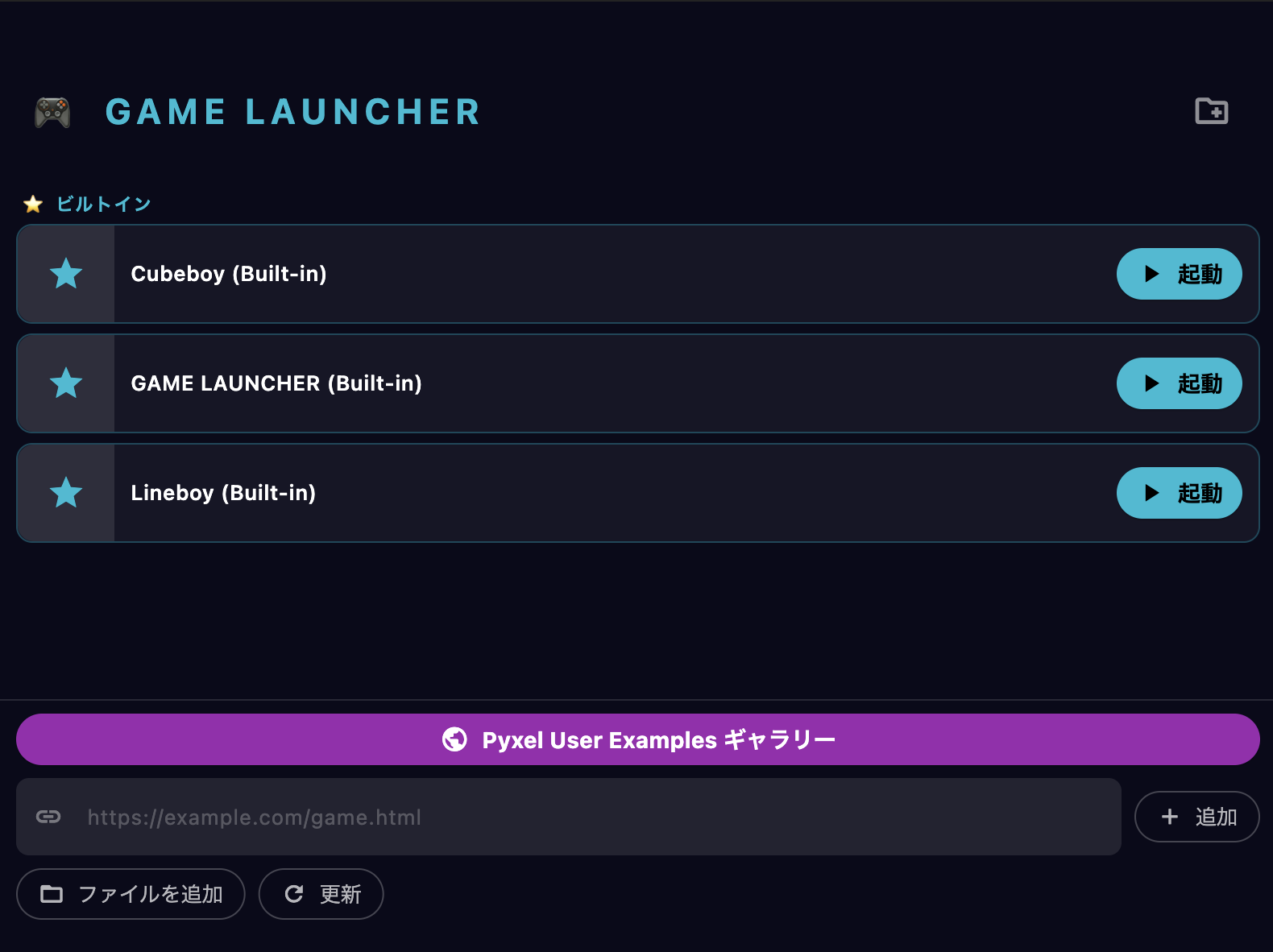Toggle favorite star for Lineboy (Built-in)

[x=66, y=493]
